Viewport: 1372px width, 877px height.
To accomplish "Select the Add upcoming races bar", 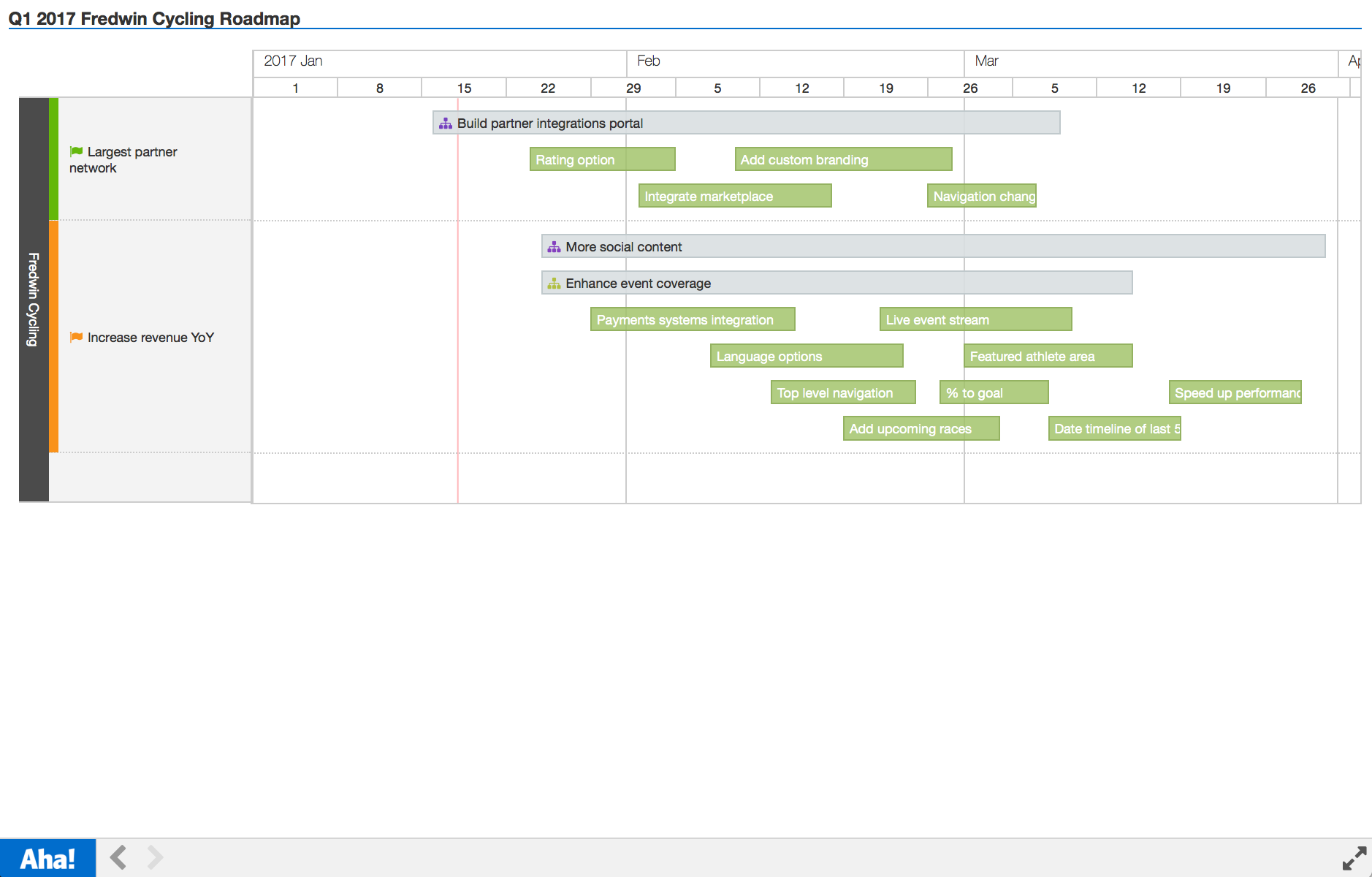I will [x=921, y=428].
